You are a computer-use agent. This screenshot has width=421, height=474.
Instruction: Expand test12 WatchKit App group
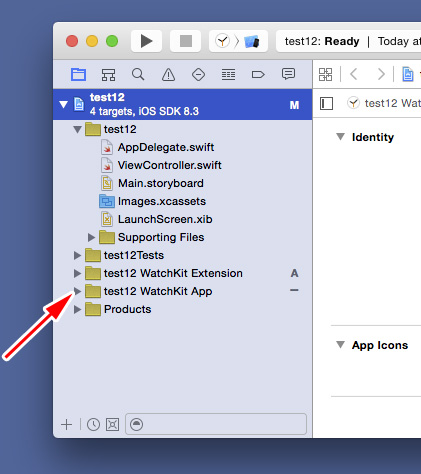pos(77,291)
